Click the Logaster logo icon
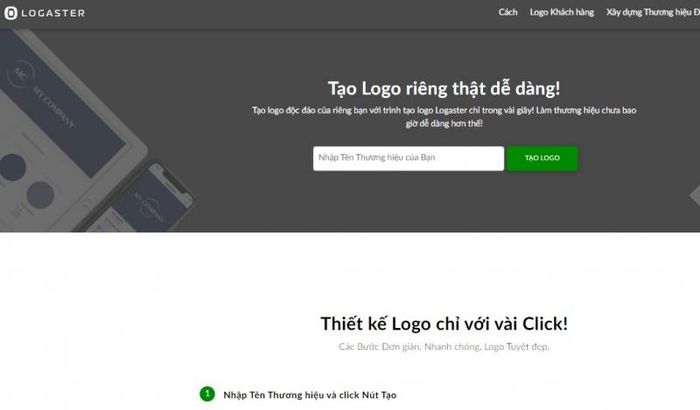Viewport: 700px width, 410px height. tap(11, 13)
